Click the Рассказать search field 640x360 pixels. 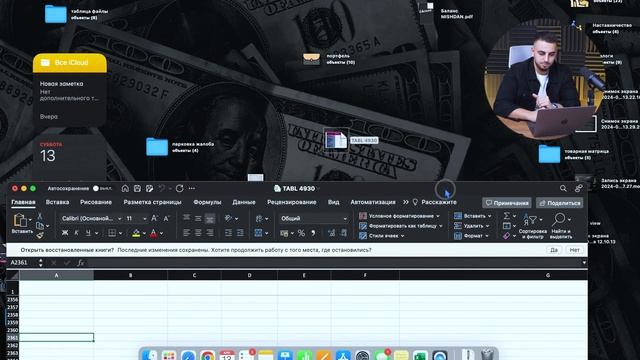(x=435, y=202)
